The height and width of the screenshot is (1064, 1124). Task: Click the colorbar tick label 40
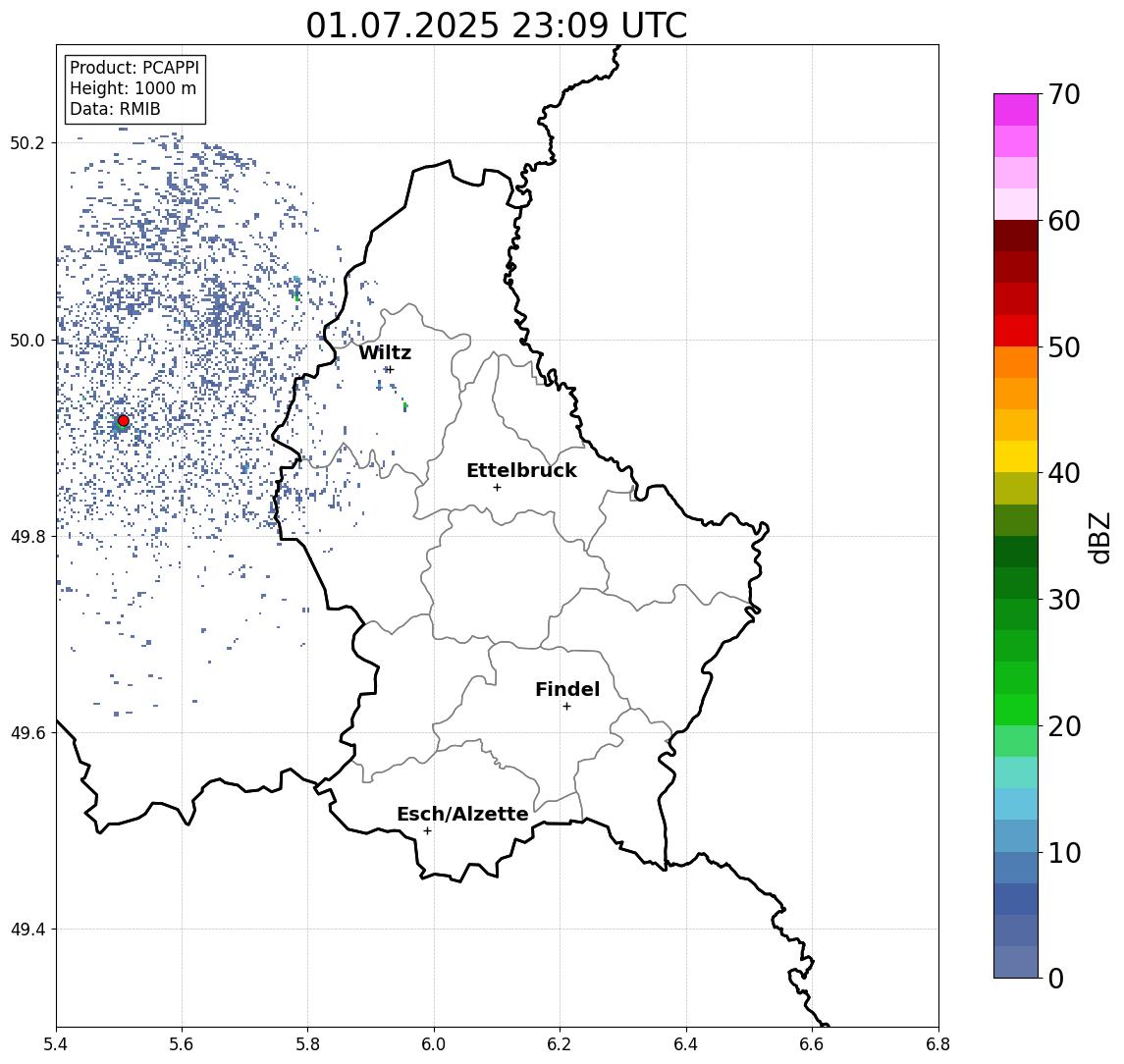(x=1064, y=472)
